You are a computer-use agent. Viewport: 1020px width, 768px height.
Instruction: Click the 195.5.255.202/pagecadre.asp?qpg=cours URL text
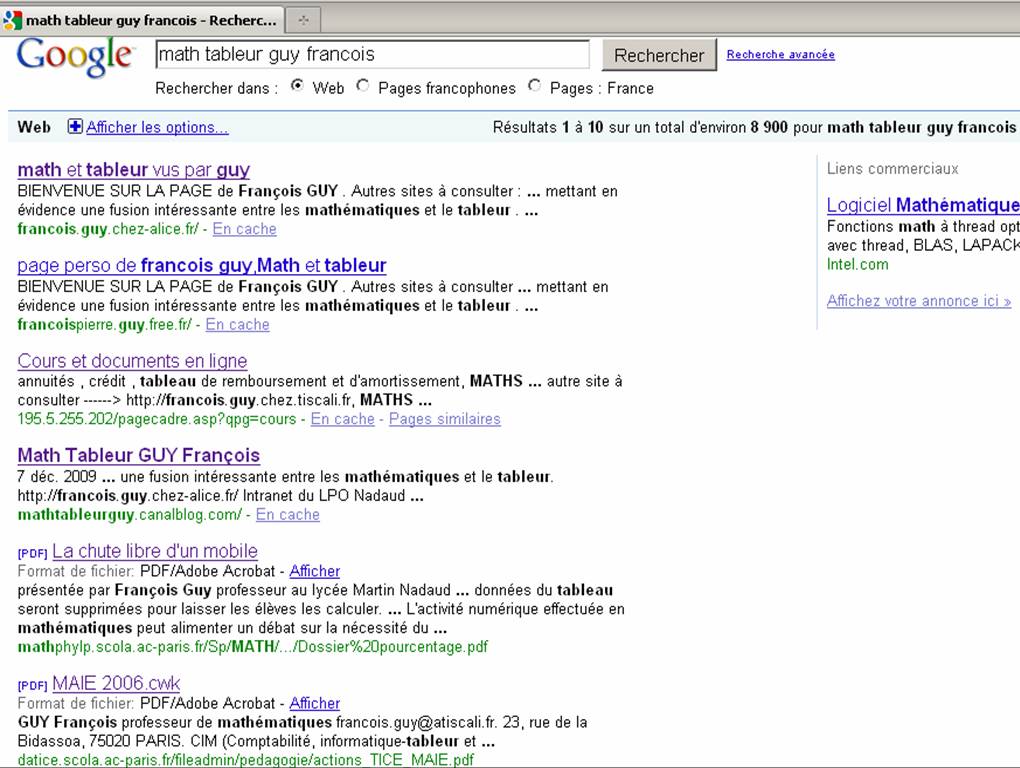click(x=157, y=419)
